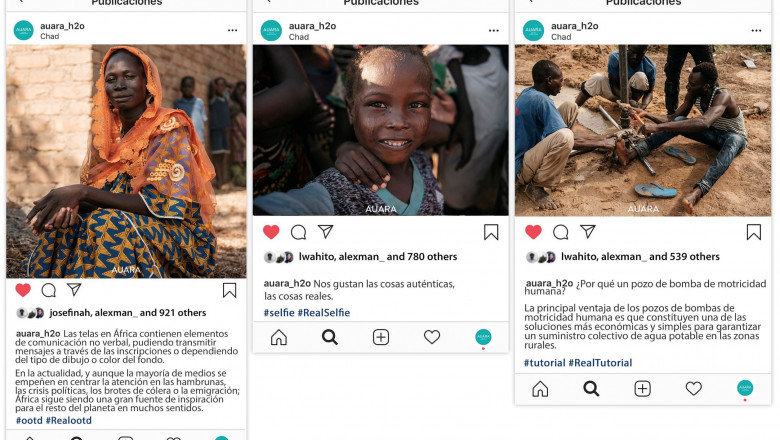
Task: Open options menu on woman in orange post
Action: tap(232, 30)
